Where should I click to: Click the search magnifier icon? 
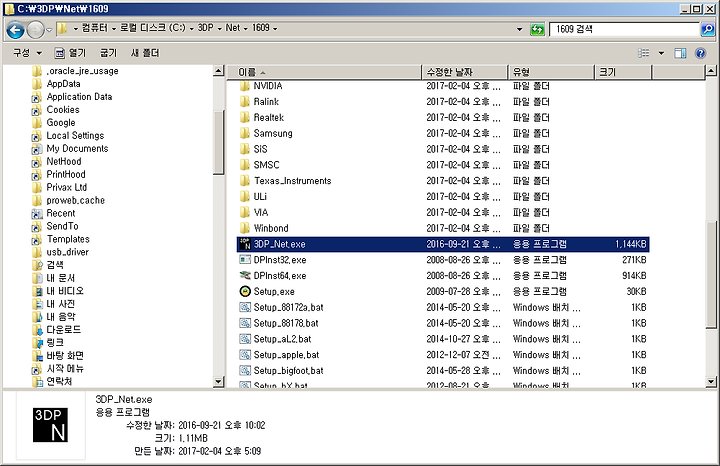point(708,29)
